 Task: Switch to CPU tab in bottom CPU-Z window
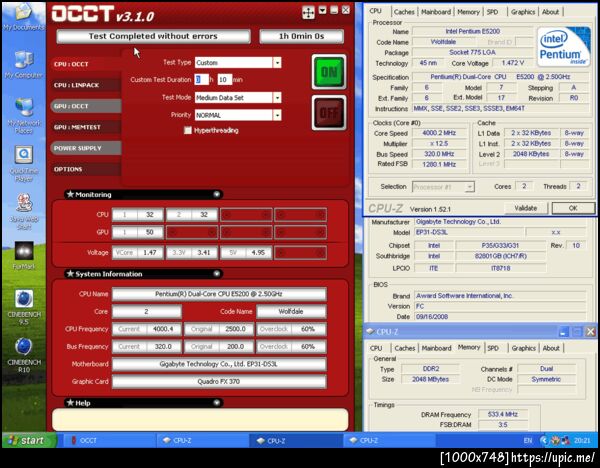tap(376, 348)
